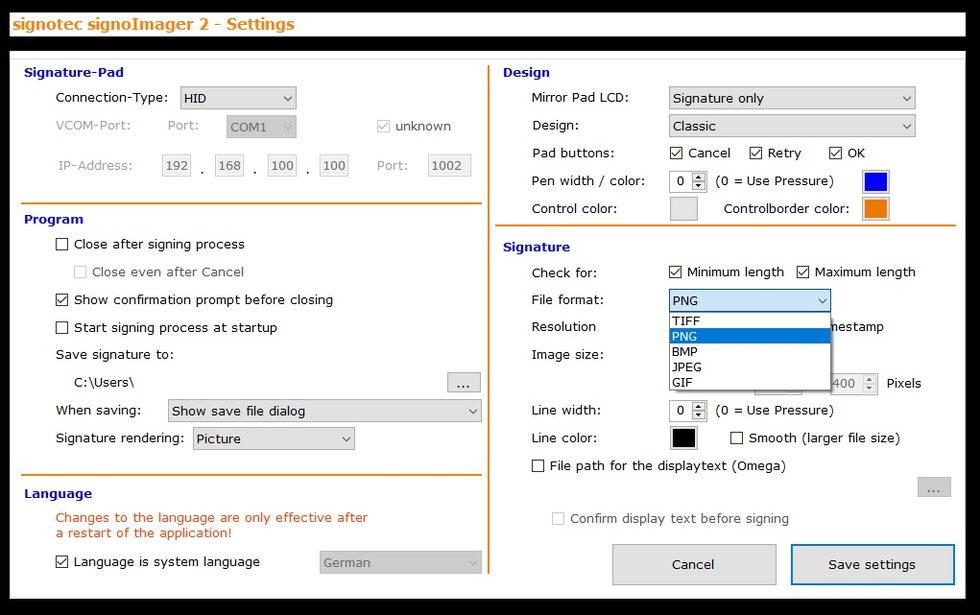This screenshot has width=980, height=615.
Task: Click the browse button beside save signature path
Action: [x=463, y=383]
